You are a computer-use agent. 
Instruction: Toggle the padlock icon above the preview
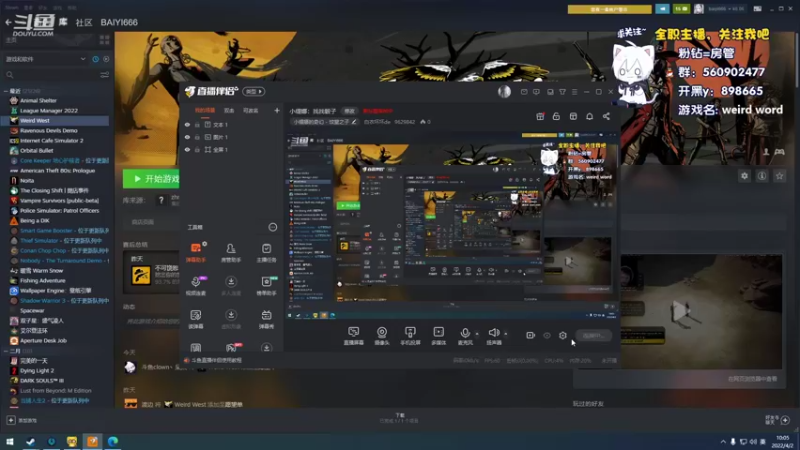click(x=556, y=116)
